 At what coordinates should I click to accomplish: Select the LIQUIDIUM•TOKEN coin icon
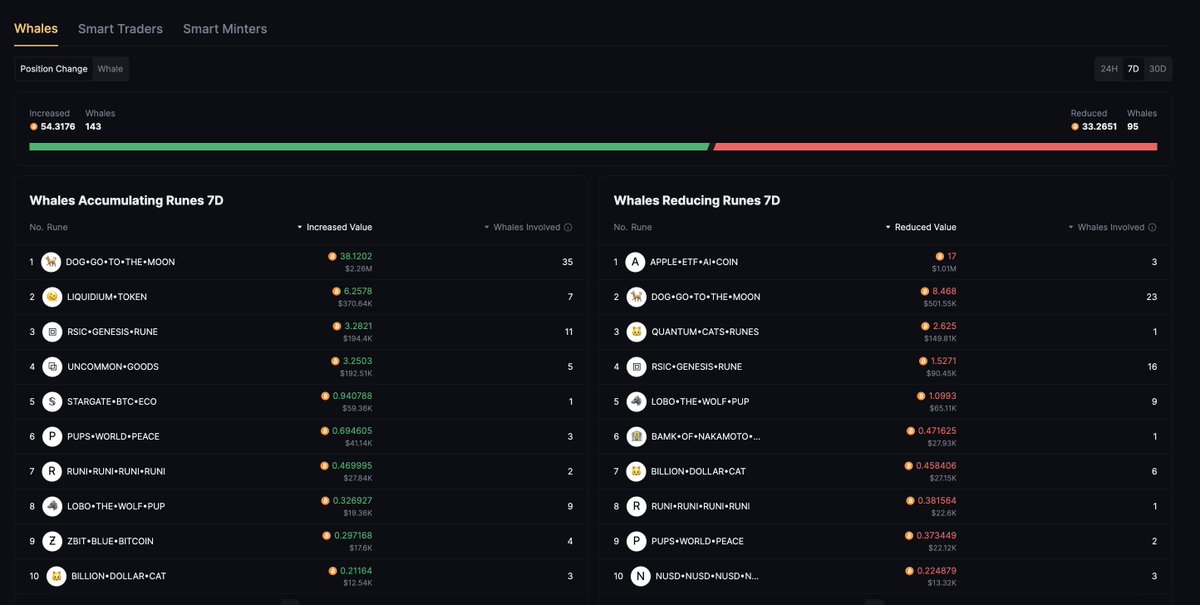click(x=51, y=296)
